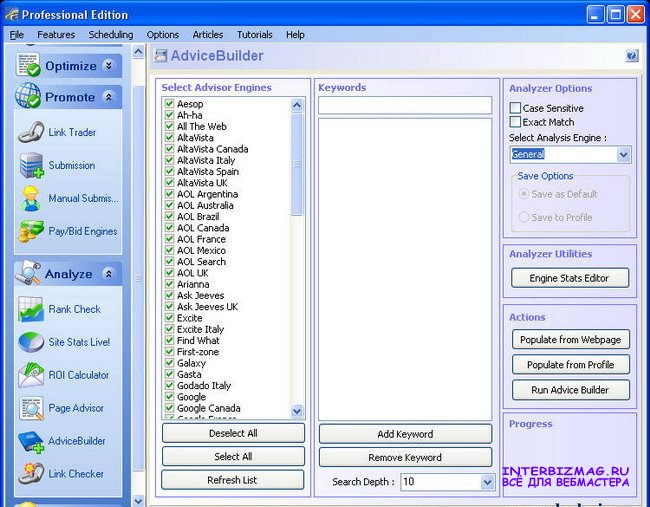The height and width of the screenshot is (507, 650).
Task: Uncheck the Ask Jeeves UK checkbox
Action: pyautogui.click(x=169, y=306)
